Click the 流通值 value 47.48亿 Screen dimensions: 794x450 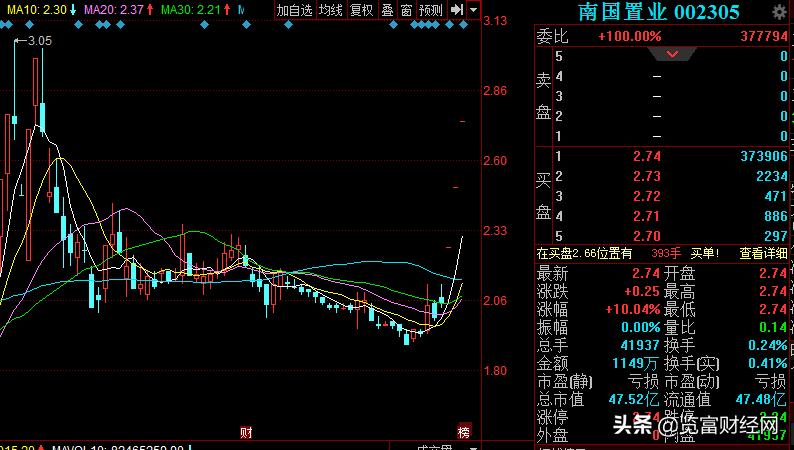(x=762, y=399)
